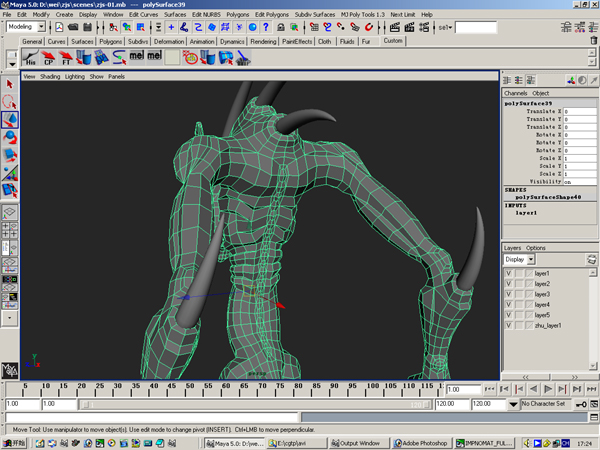Click the first mel script shelf button
The height and width of the screenshot is (450, 600).
pyautogui.click(x=137, y=56)
